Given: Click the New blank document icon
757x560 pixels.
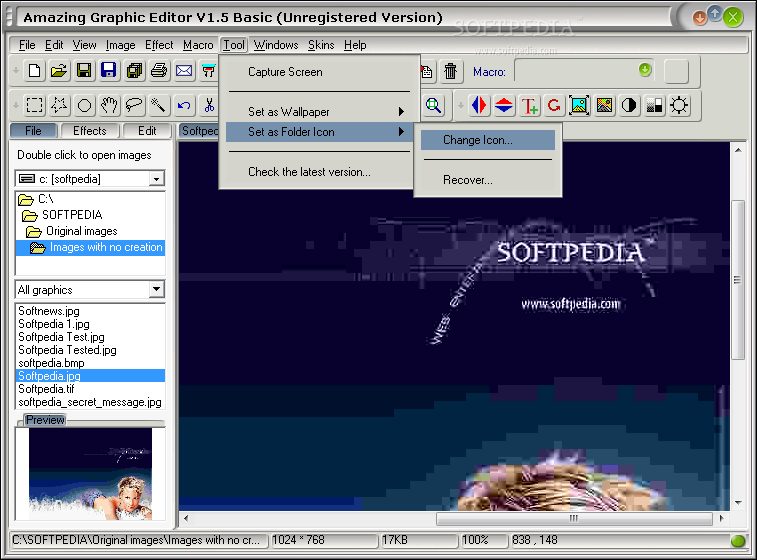Looking at the screenshot, I should click(x=34, y=71).
